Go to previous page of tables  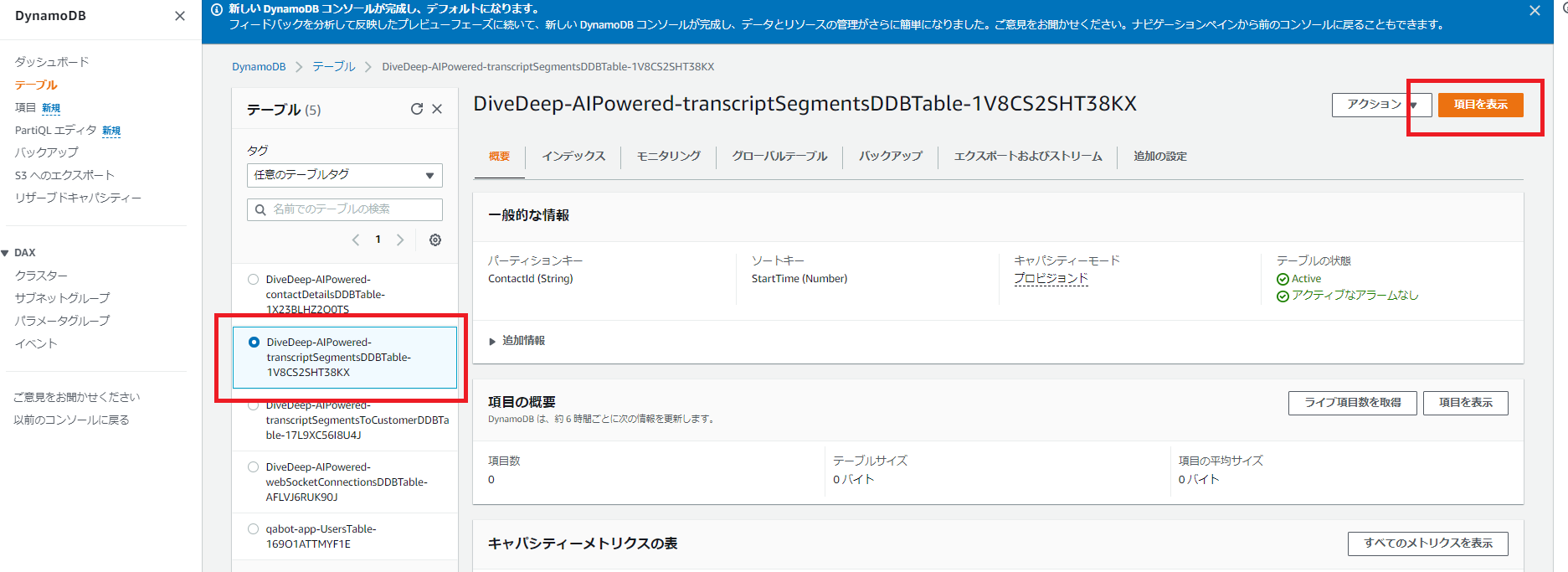(356, 240)
